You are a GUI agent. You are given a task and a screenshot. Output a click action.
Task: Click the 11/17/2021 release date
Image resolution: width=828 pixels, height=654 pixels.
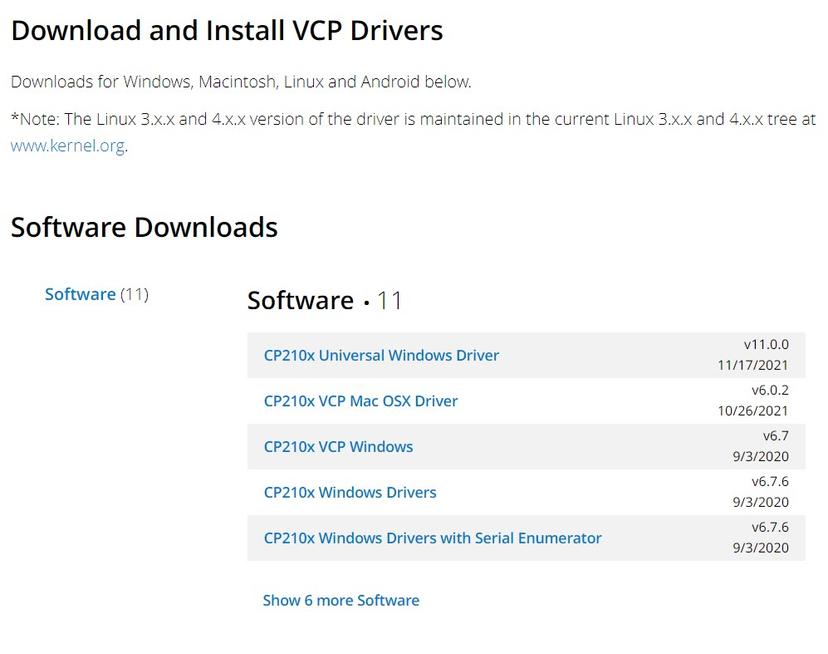pyautogui.click(x=752, y=365)
